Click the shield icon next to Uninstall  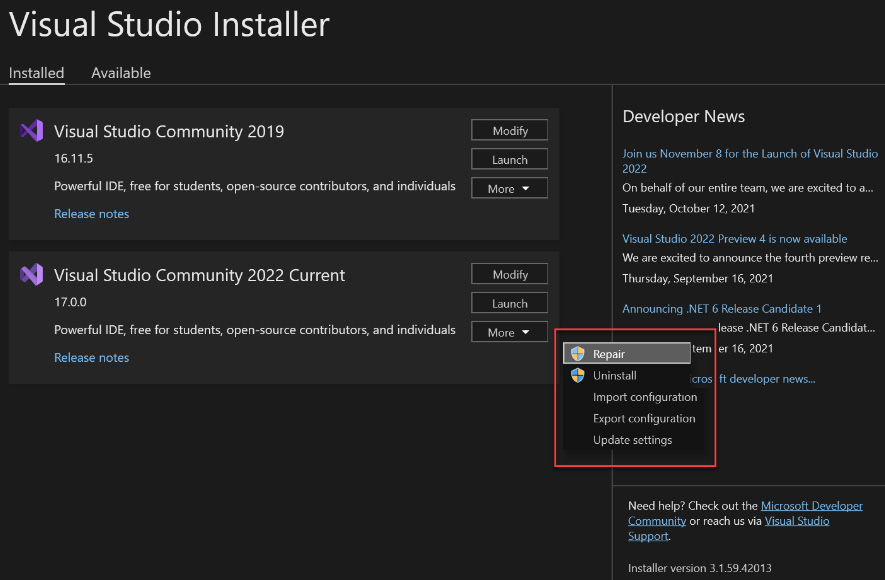577,375
